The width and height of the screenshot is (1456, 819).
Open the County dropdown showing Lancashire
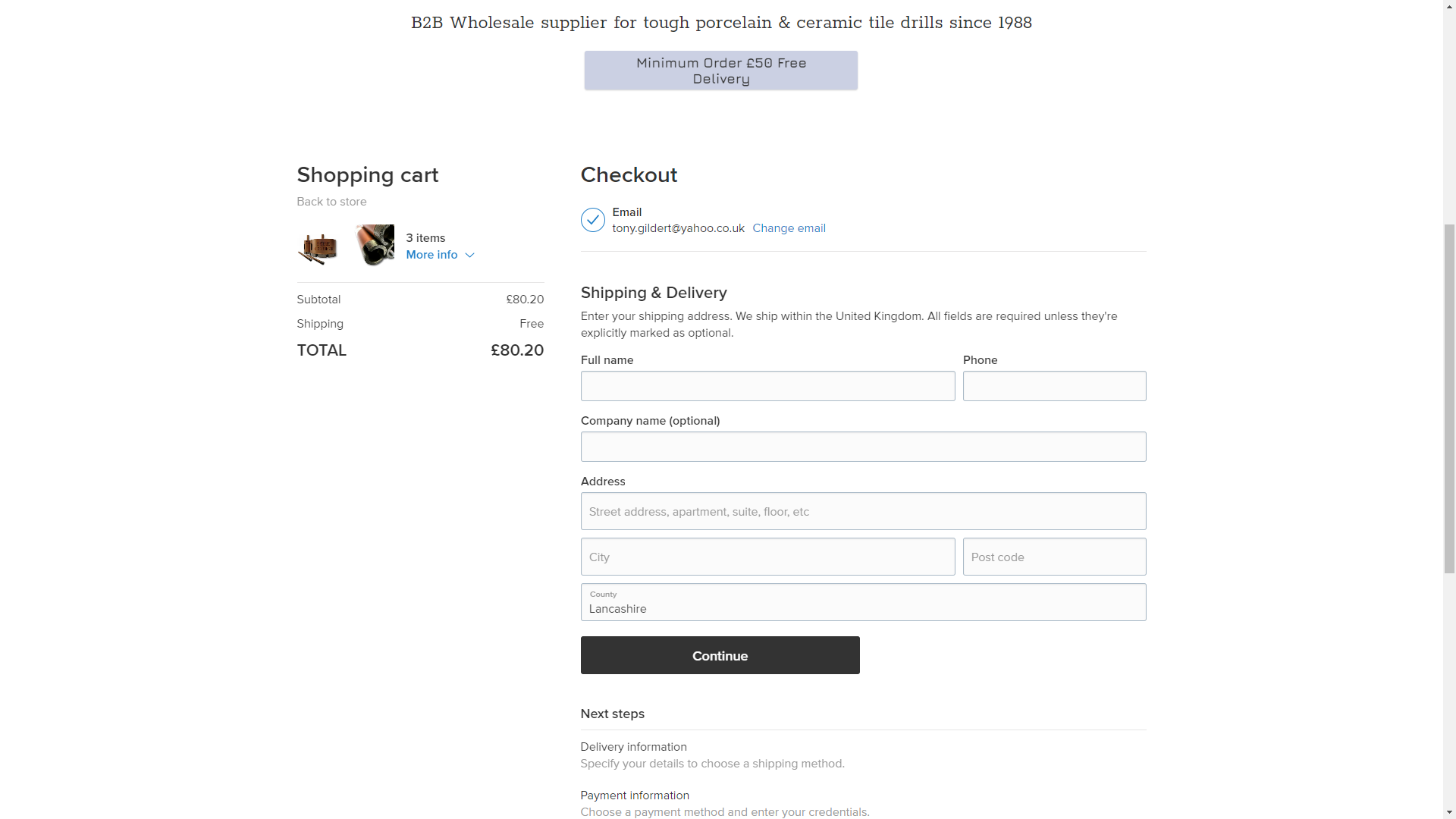[x=863, y=602]
